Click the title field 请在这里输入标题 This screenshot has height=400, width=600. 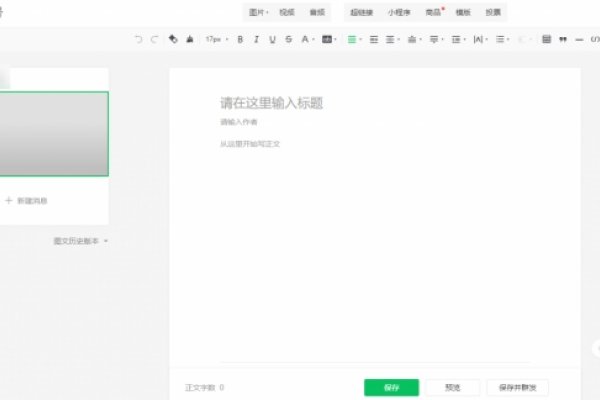pos(272,103)
